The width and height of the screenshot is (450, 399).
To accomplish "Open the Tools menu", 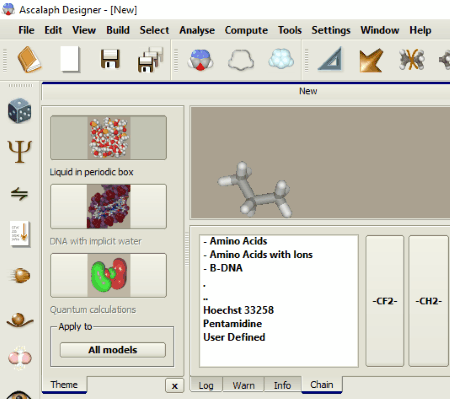I will (x=290, y=30).
